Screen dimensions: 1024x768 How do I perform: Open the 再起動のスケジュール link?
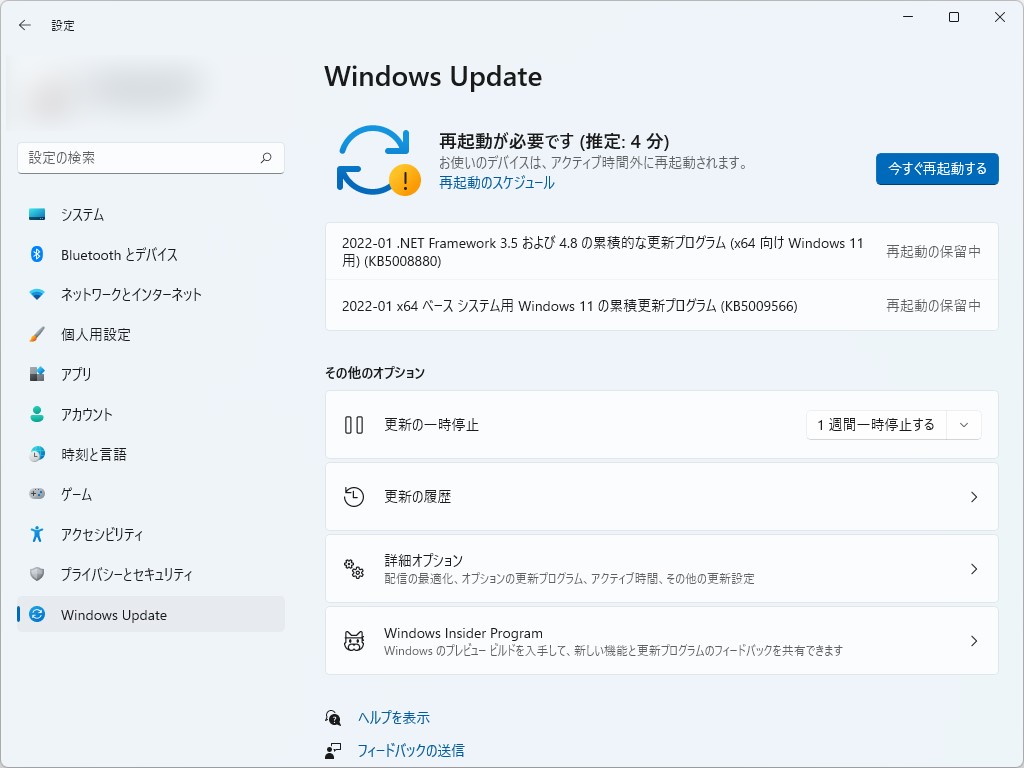[497, 184]
